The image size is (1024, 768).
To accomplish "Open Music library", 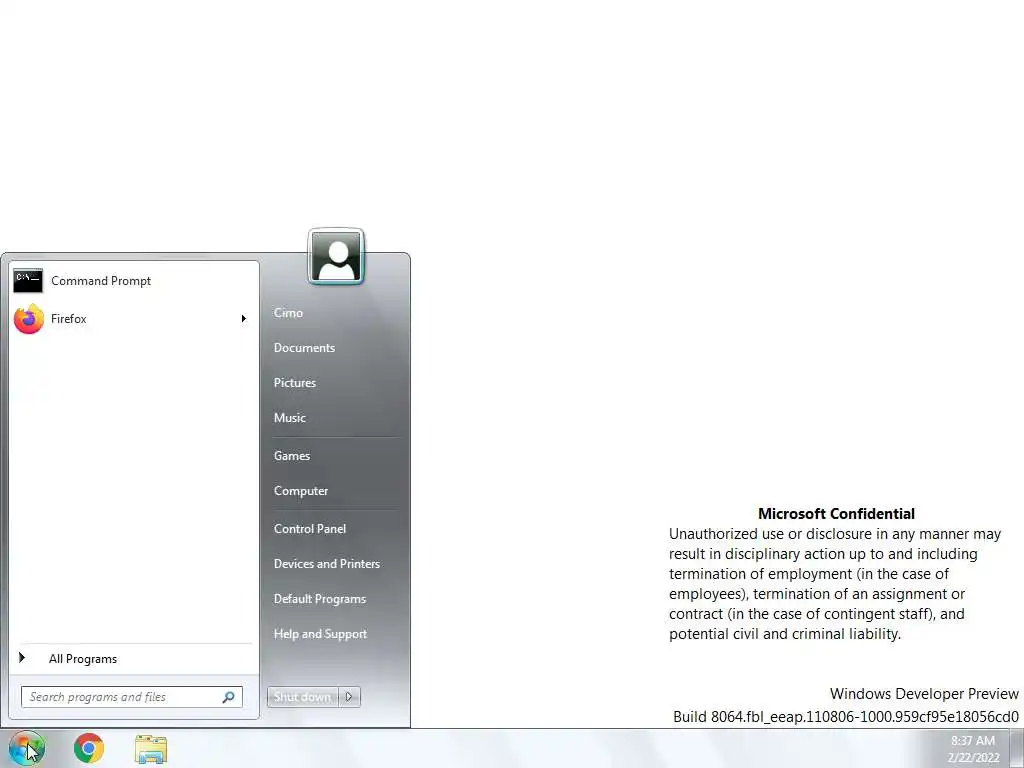I will pyautogui.click(x=289, y=418).
